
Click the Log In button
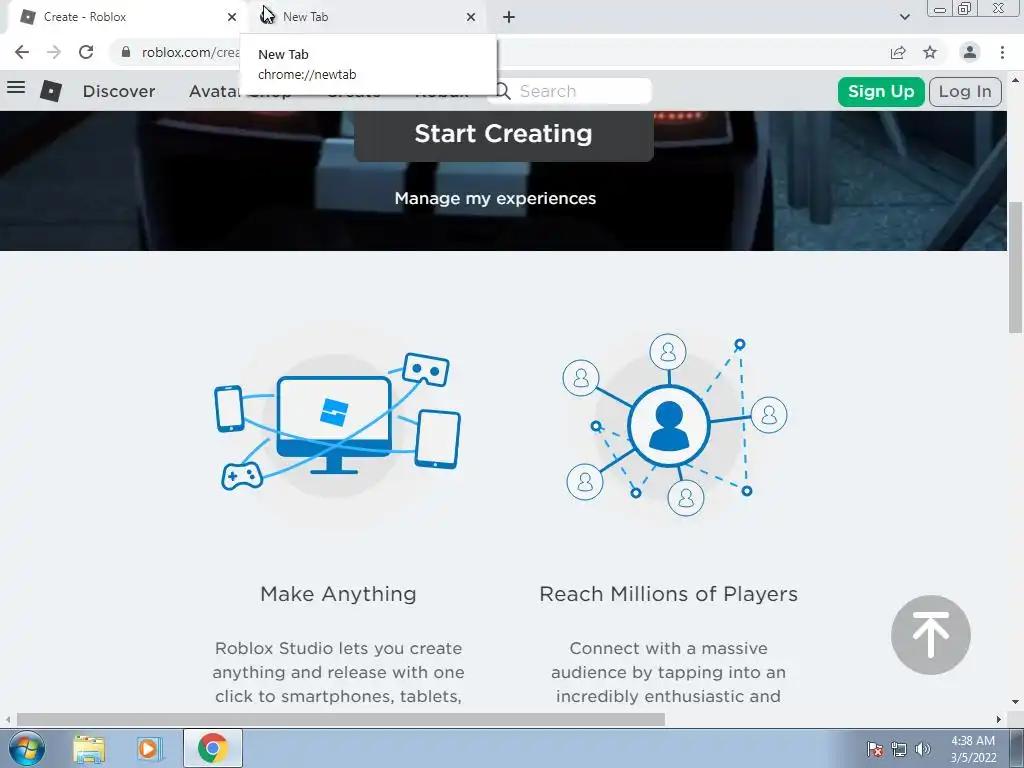pyautogui.click(x=965, y=91)
